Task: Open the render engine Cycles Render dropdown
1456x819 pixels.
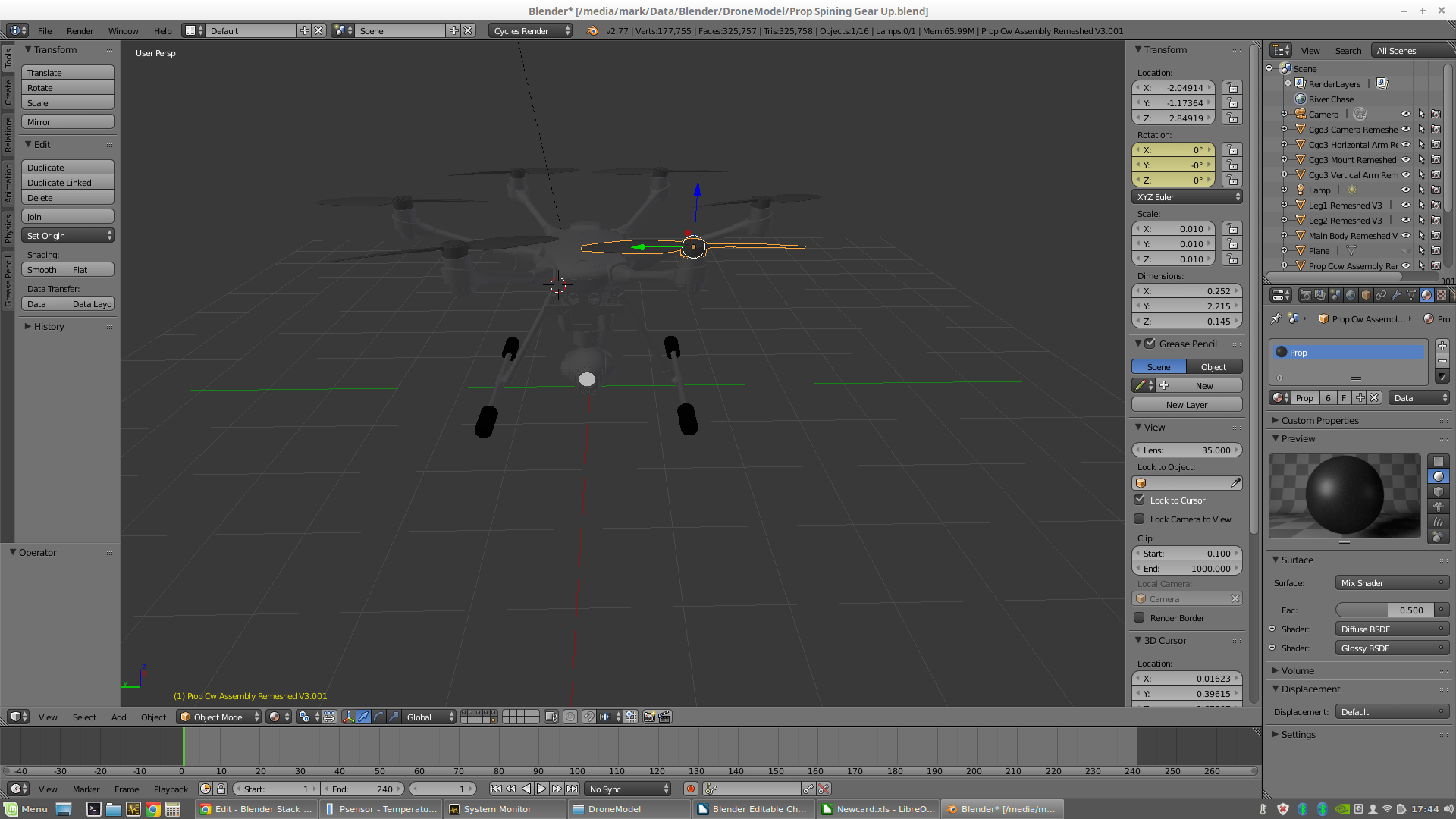Action: pos(531,30)
